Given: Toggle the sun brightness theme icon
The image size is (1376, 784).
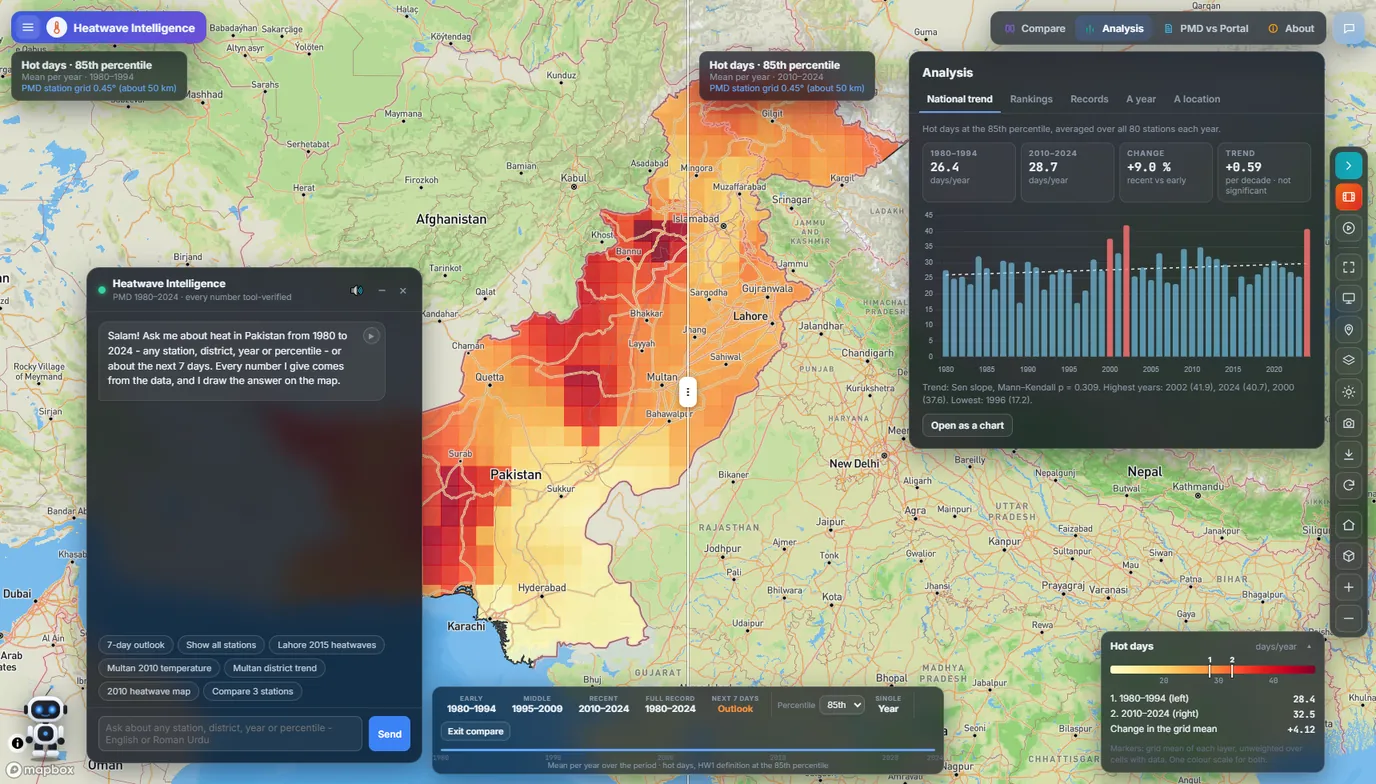Looking at the screenshot, I should [1348, 392].
